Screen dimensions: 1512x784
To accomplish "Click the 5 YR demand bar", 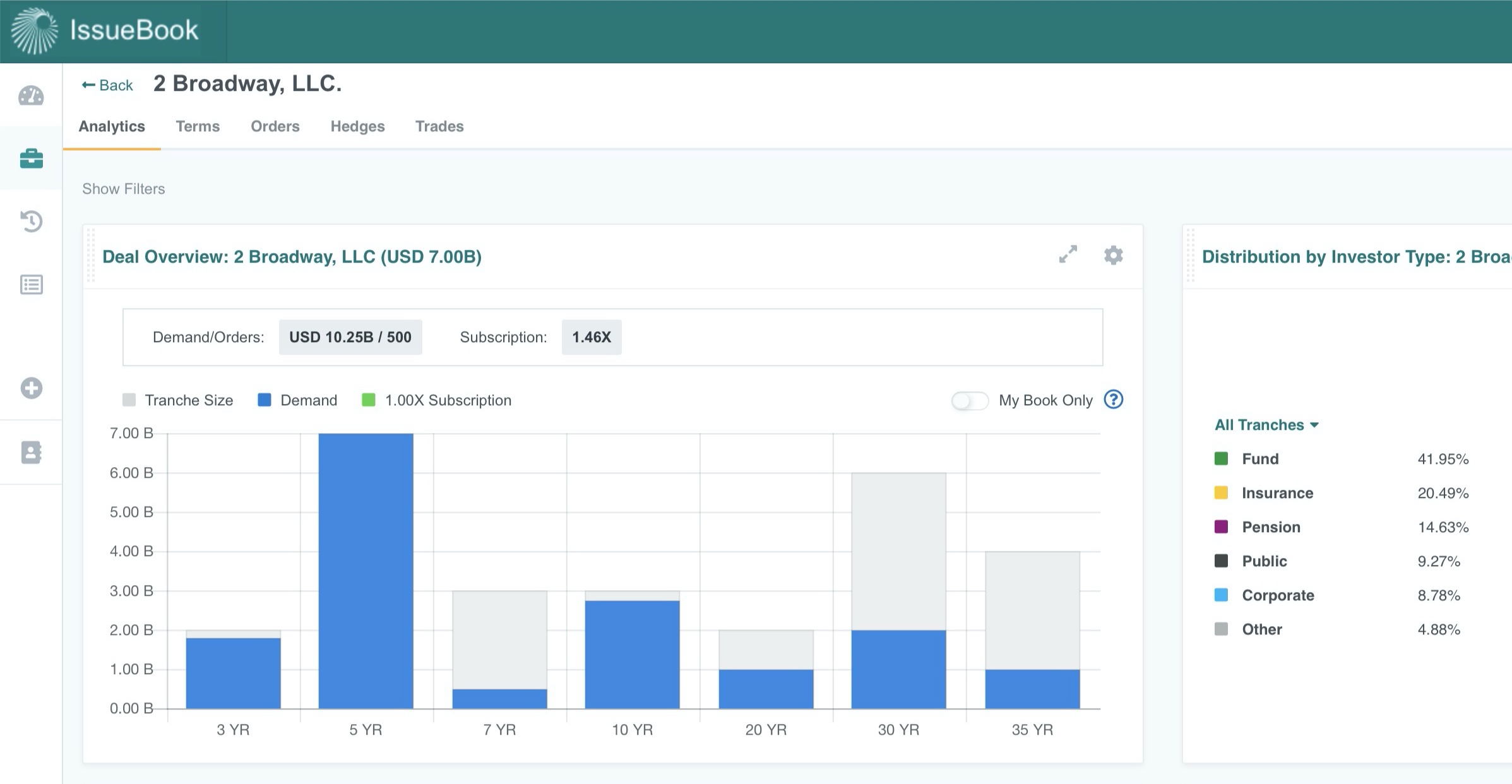I will pos(366,571).
